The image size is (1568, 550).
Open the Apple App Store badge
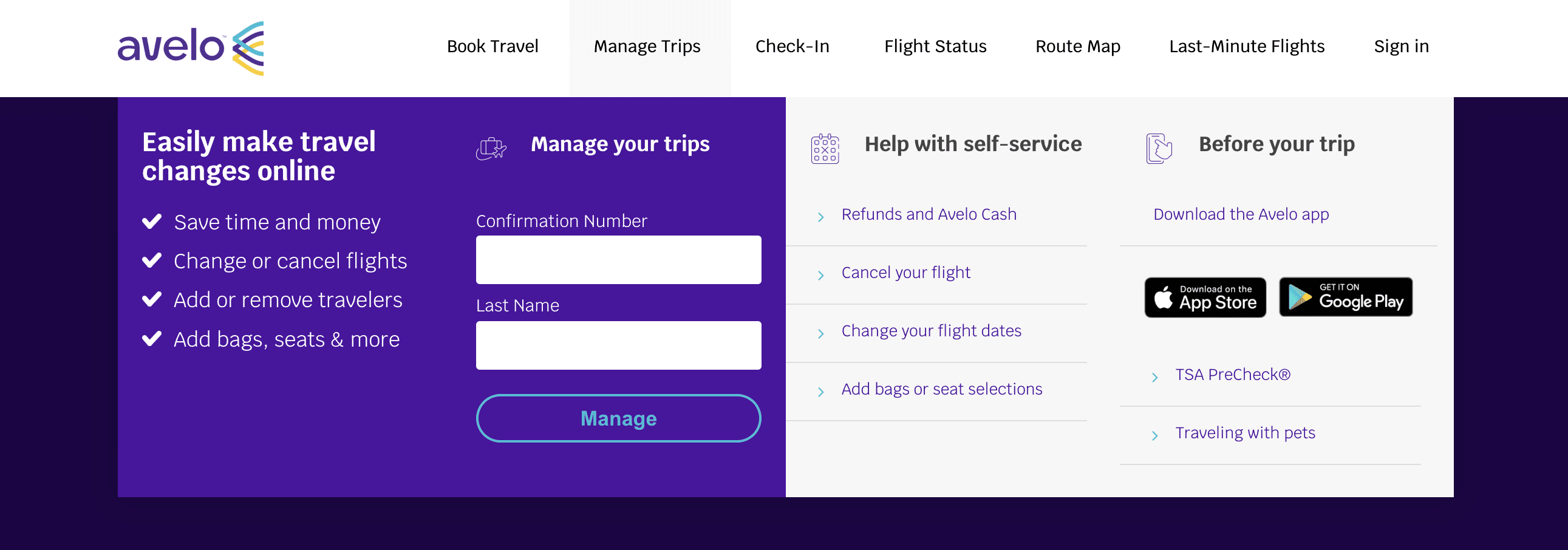1205,297
